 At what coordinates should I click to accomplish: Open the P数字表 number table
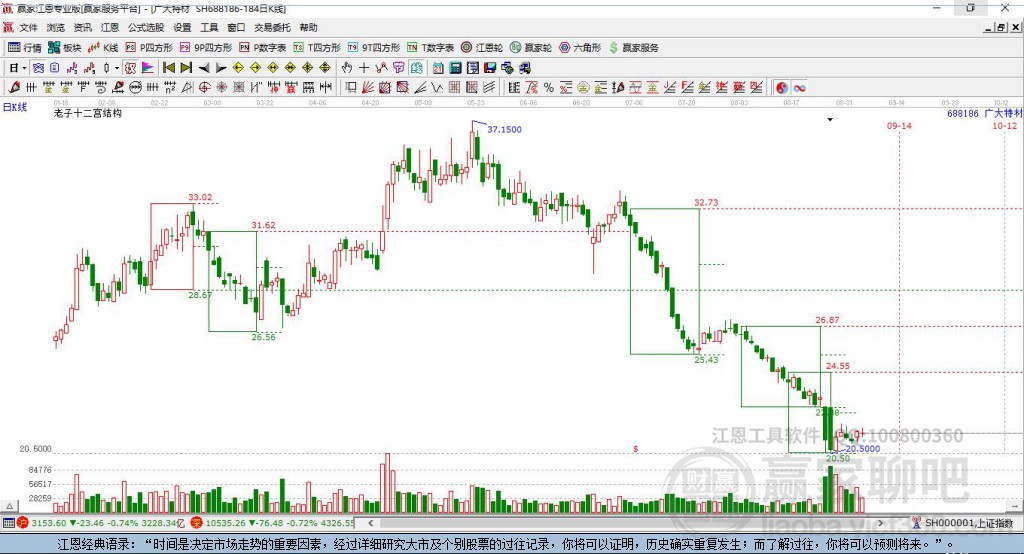tap(263, 48)
